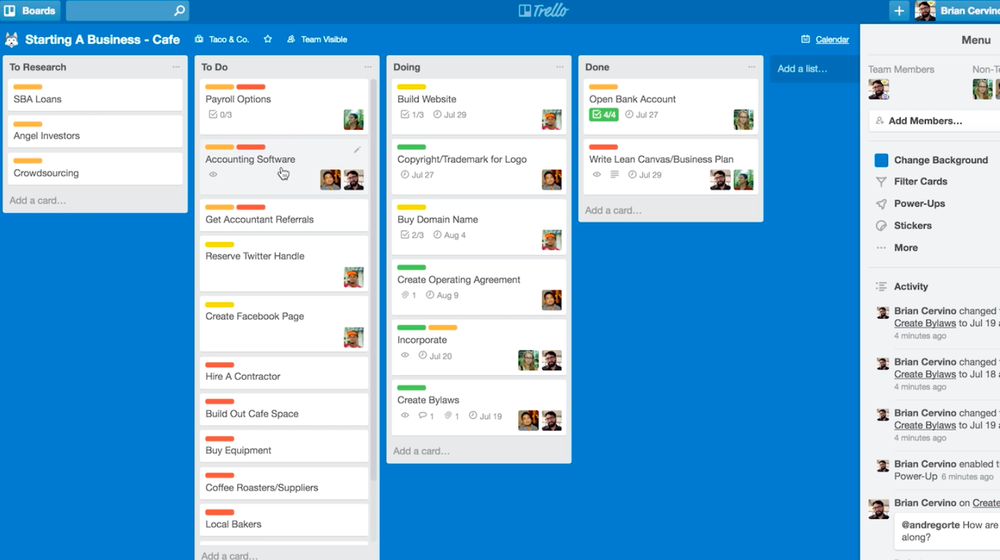Click the Power-Ups rocket icon
Viewport: 1000px width, 560px height.
[x=881, y=204]
